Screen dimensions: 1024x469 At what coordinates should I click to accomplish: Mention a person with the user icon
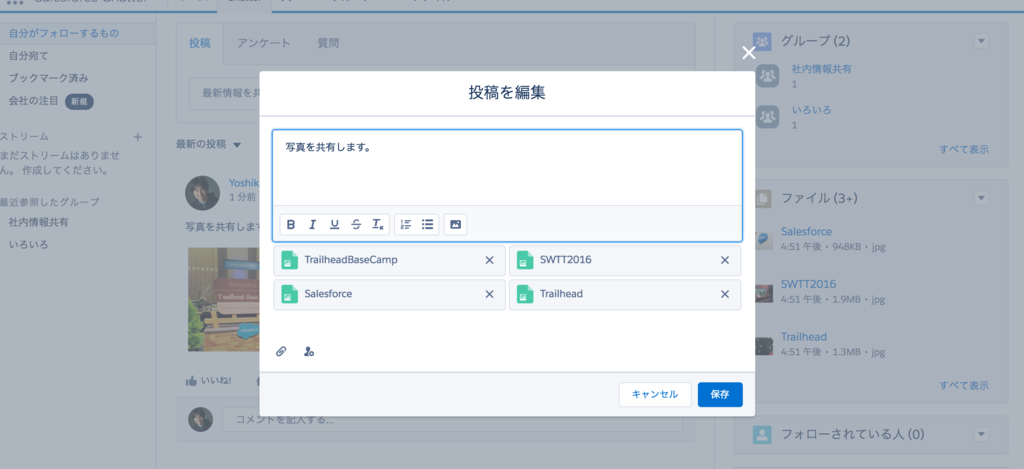point(309,351)
